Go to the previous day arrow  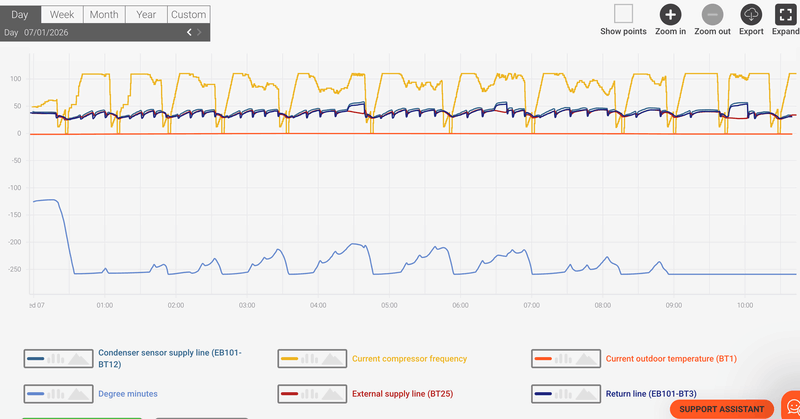(189, 33)
